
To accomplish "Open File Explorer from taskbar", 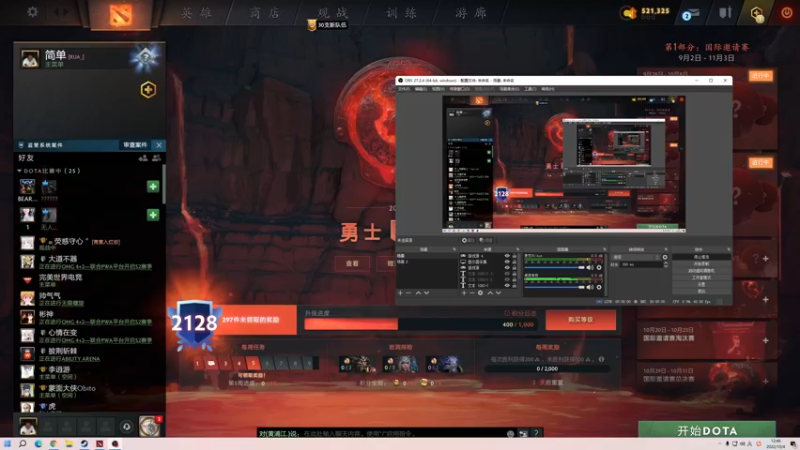I will [x=68, y=444].
